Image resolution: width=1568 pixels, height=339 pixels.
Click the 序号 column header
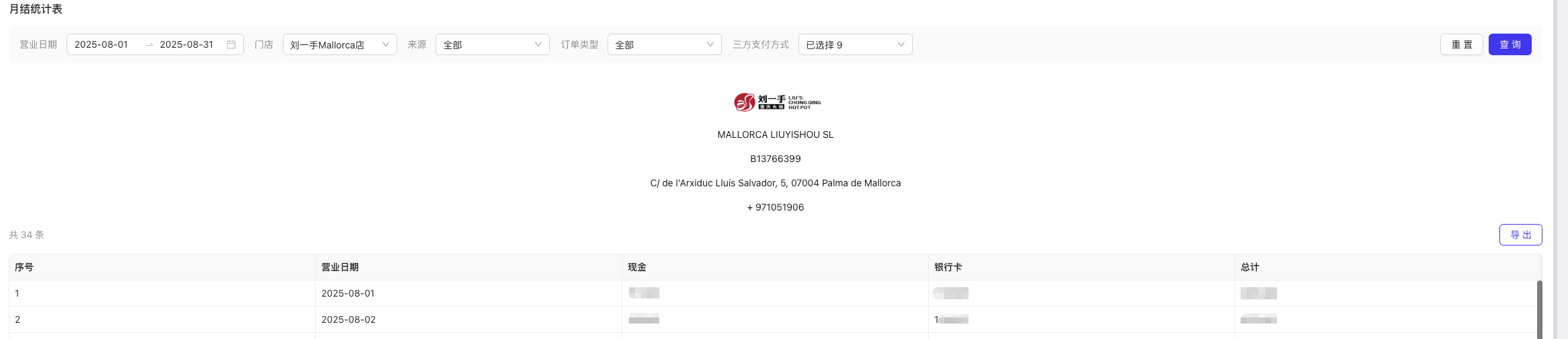(162, 267)
